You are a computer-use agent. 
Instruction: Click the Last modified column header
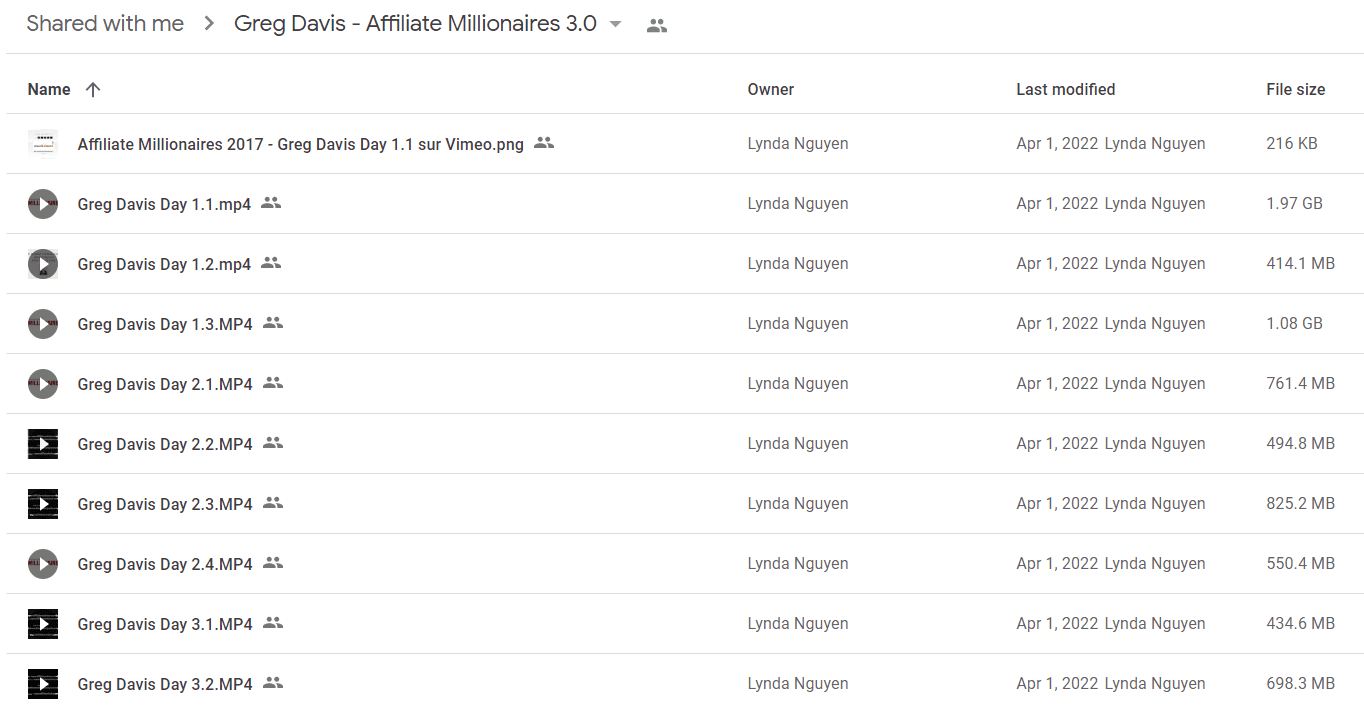(1065, 89)
